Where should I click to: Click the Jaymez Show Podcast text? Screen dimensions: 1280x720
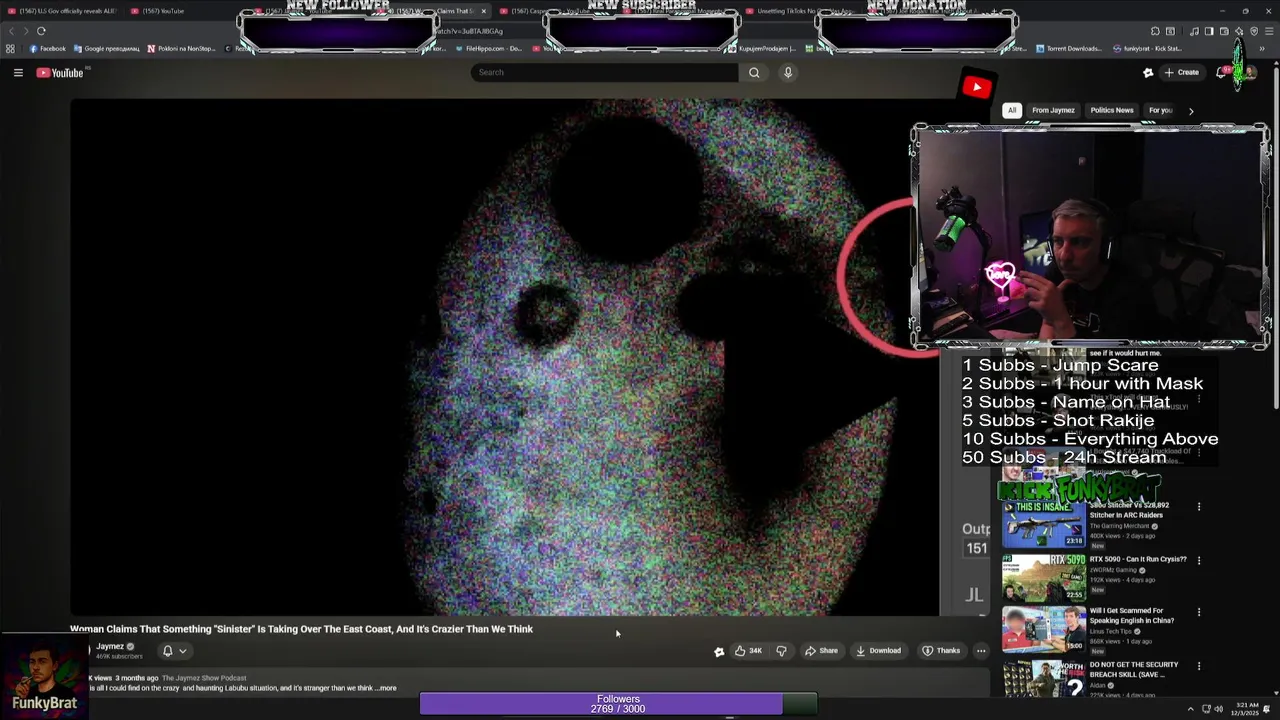coord(203,678)
